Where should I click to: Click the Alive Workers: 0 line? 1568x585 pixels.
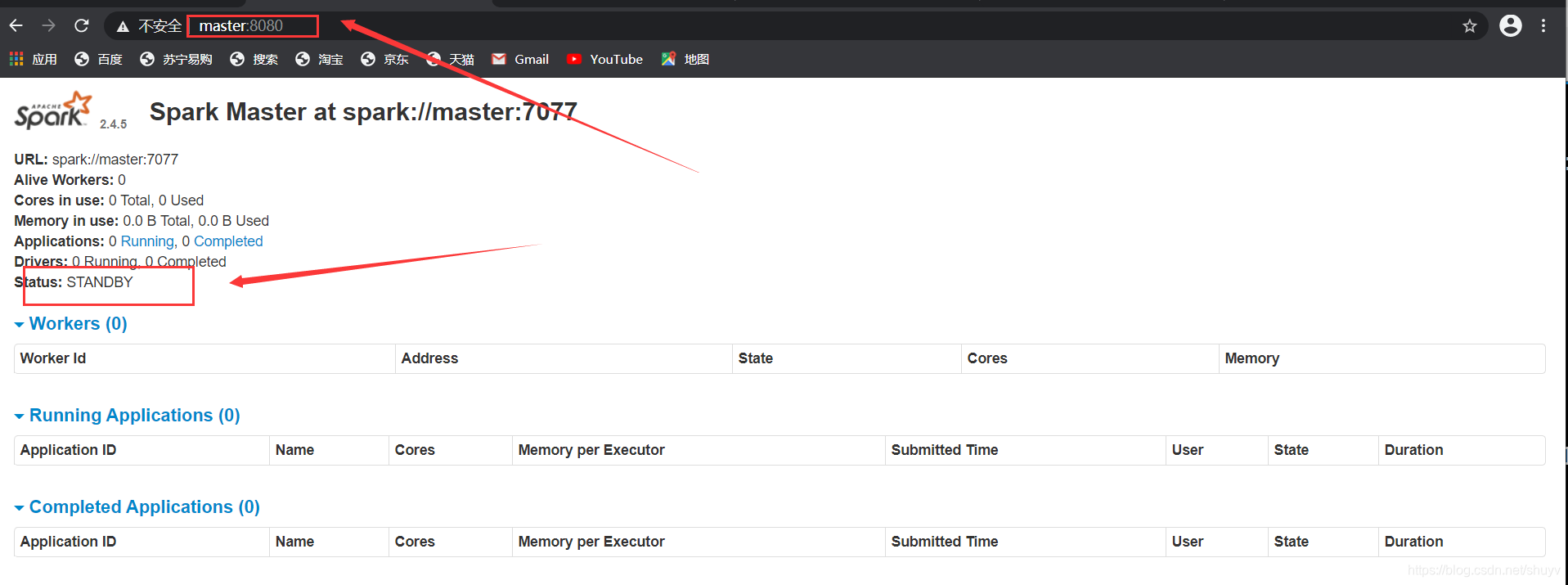(70, 180)
